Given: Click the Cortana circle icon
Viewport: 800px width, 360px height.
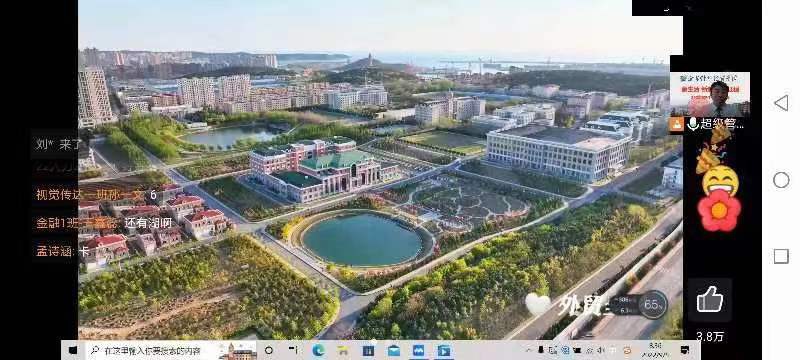Looking at the screenshot, I should coord(269,350).
